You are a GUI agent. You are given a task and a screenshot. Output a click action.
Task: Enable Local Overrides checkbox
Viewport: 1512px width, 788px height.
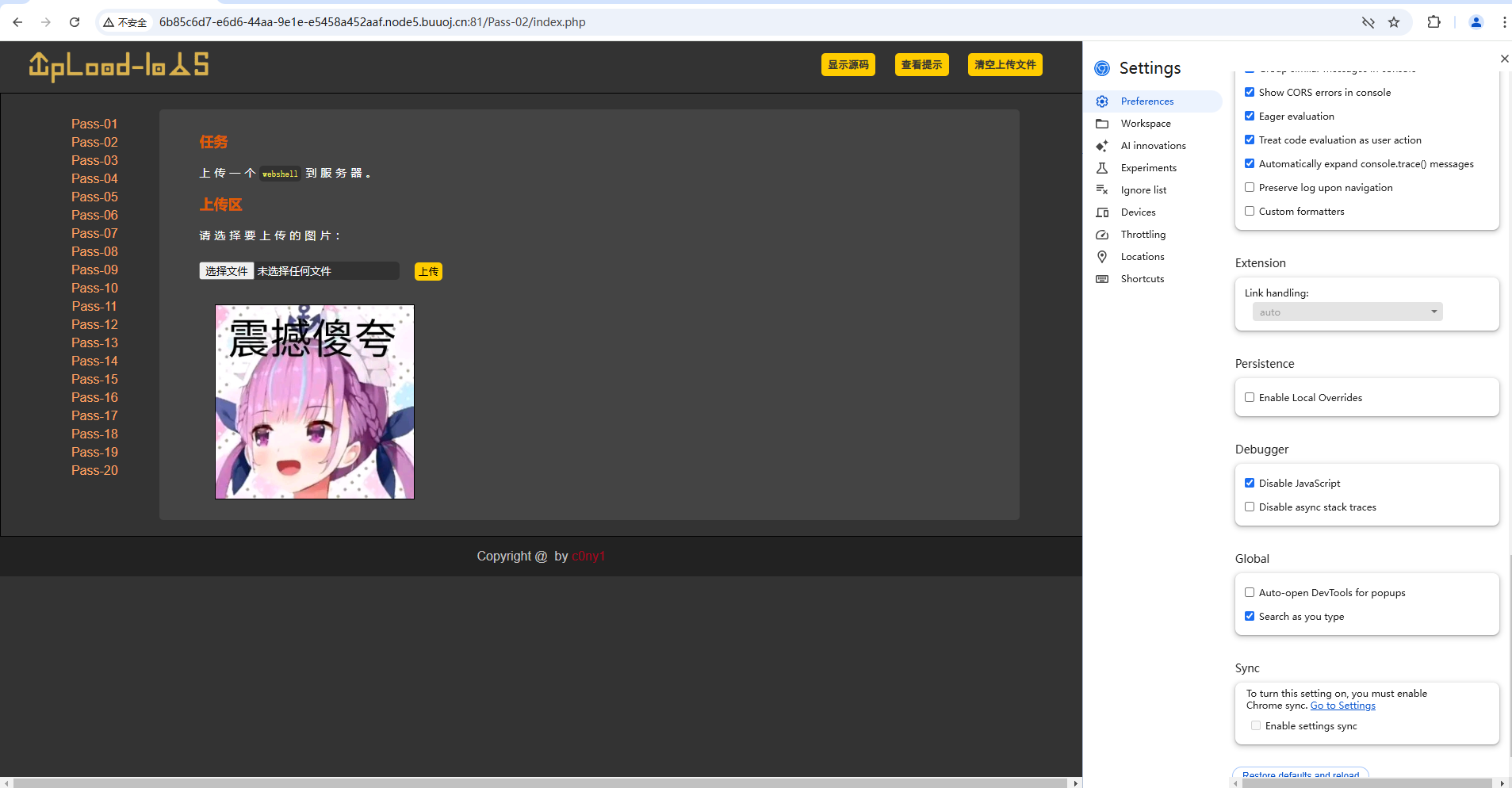pyautogui.click(x=1250, y=397)
